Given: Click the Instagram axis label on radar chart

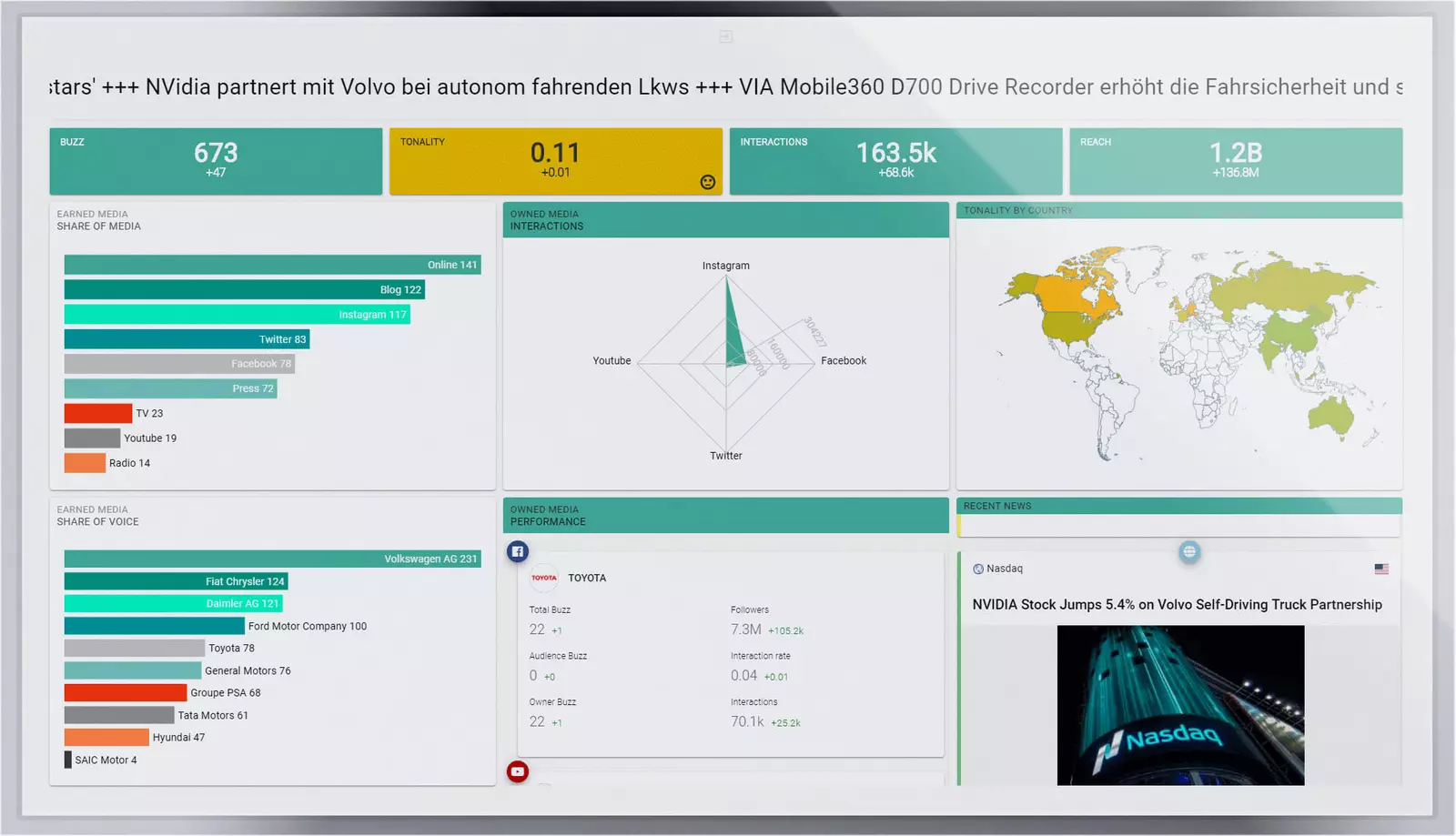Looking at the screenshot, I should point(726,266).
